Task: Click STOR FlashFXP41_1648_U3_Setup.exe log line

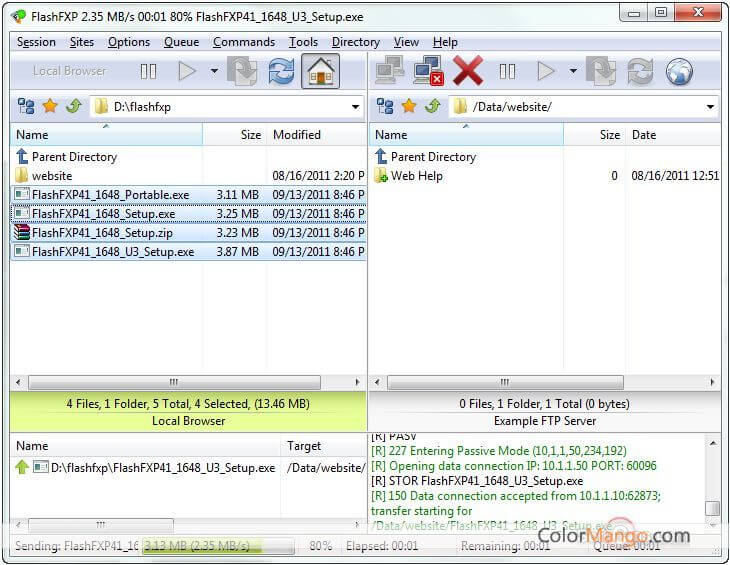Action: point(477,481)
